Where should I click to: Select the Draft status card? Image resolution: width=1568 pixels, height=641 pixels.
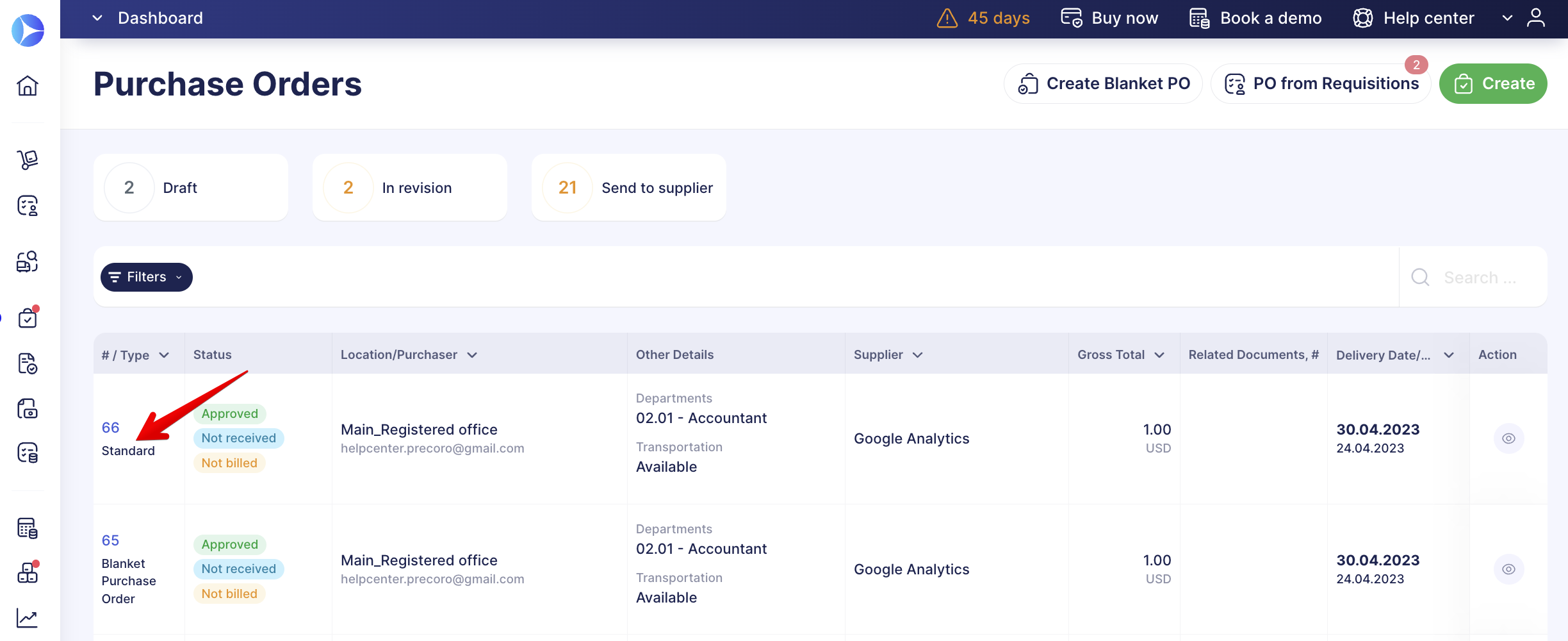pos(190,187)
